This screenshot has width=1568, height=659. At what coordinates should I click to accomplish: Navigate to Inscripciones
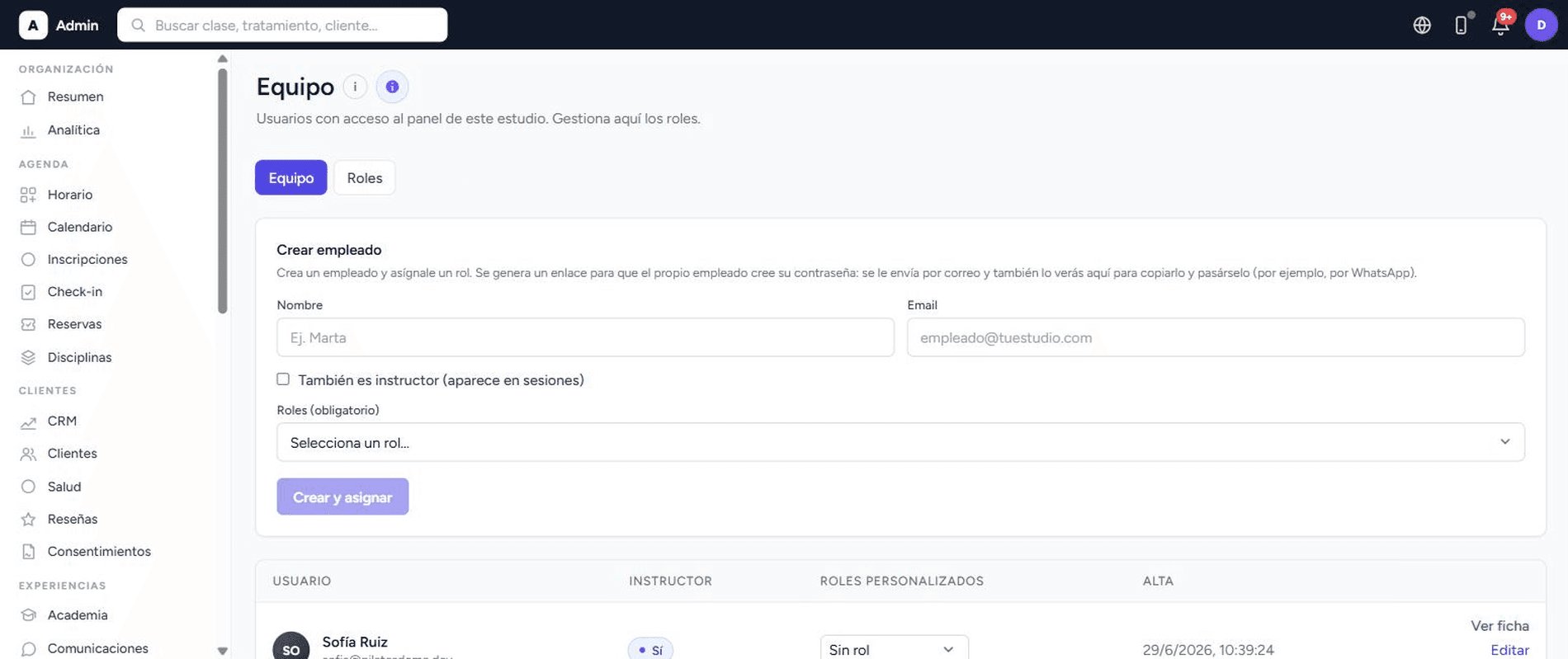coord(87,259)
